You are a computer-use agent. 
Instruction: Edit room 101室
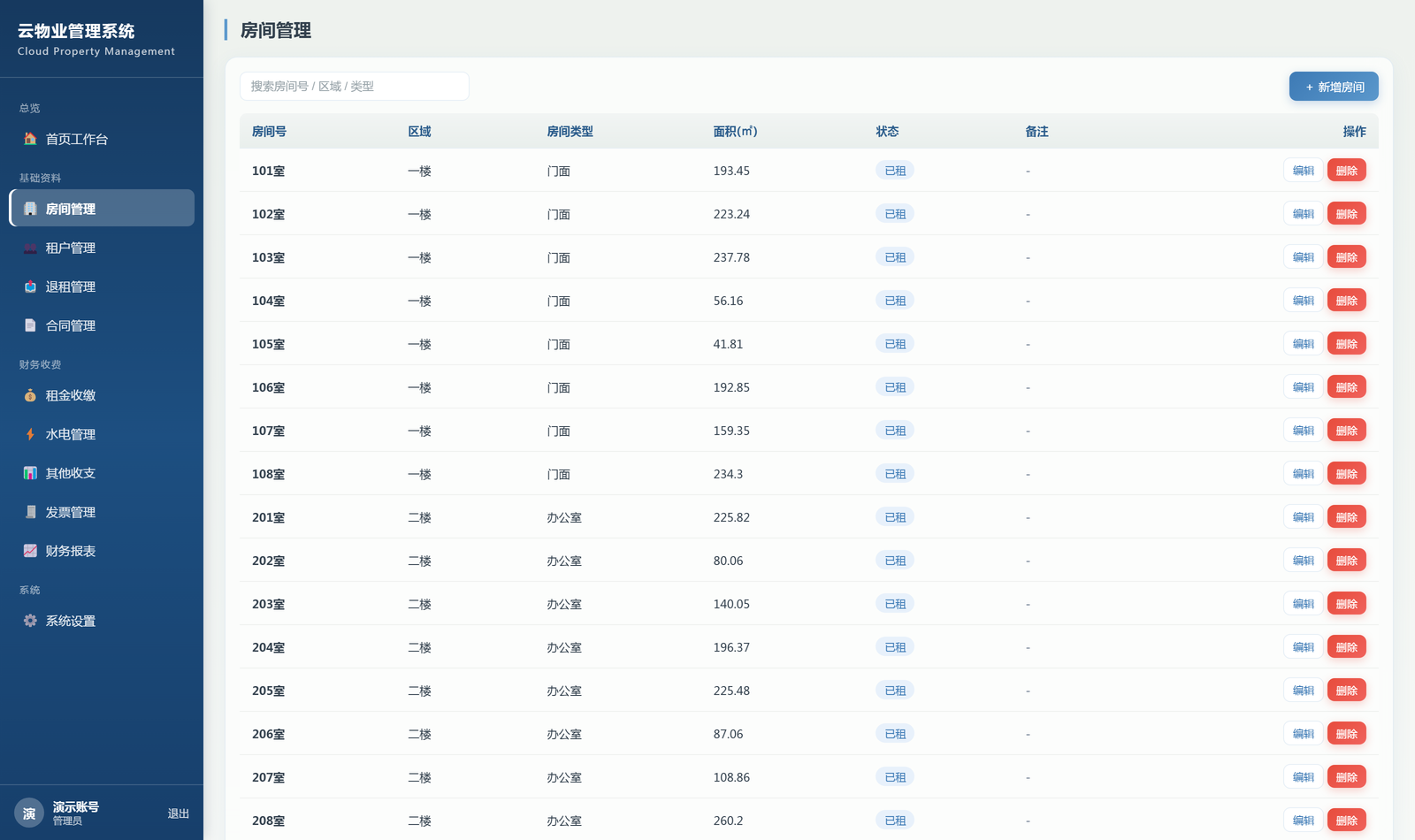pyautogui.click(x=1304, y=171)
